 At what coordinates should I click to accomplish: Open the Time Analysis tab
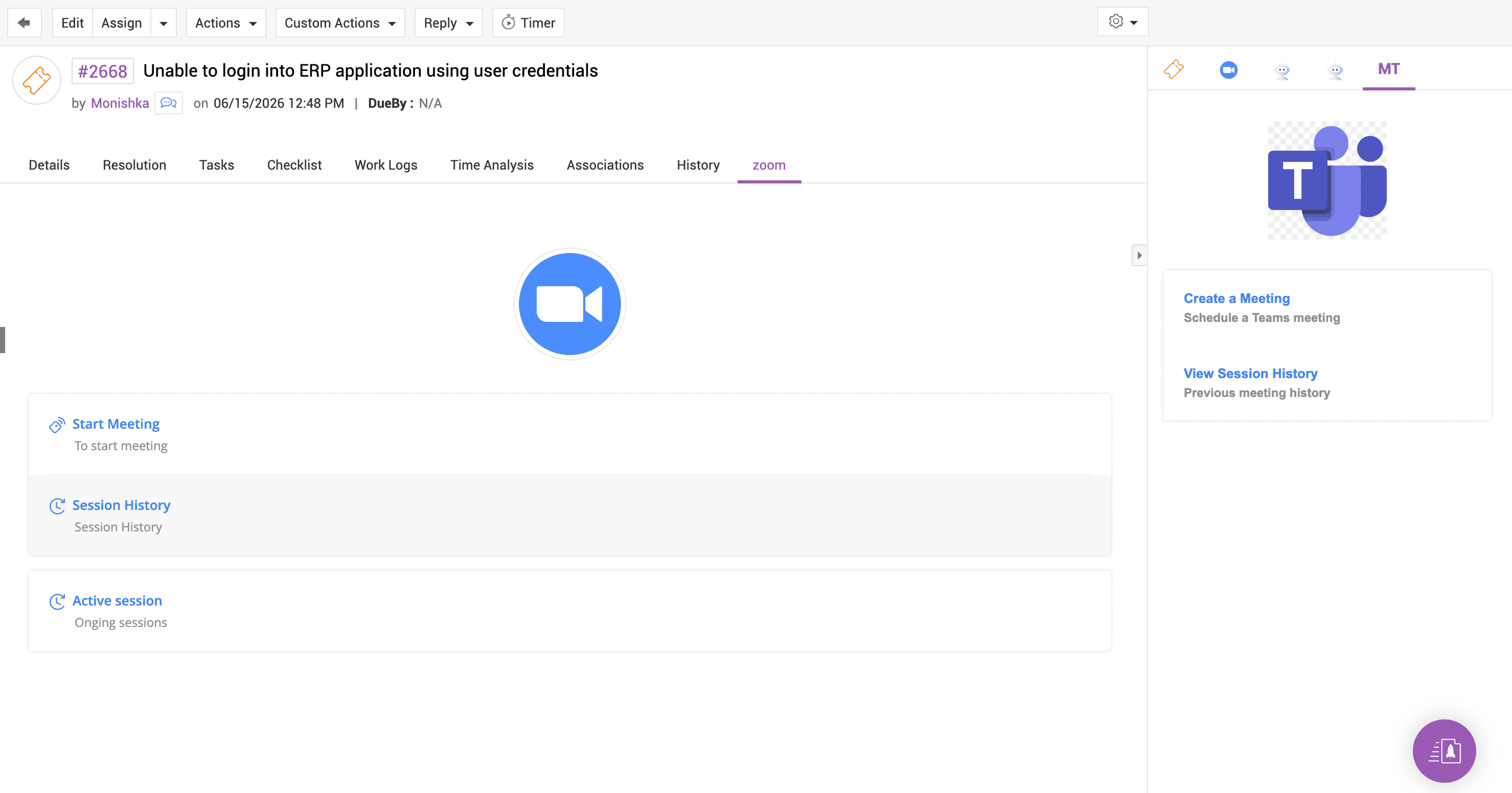coord(492,165)
